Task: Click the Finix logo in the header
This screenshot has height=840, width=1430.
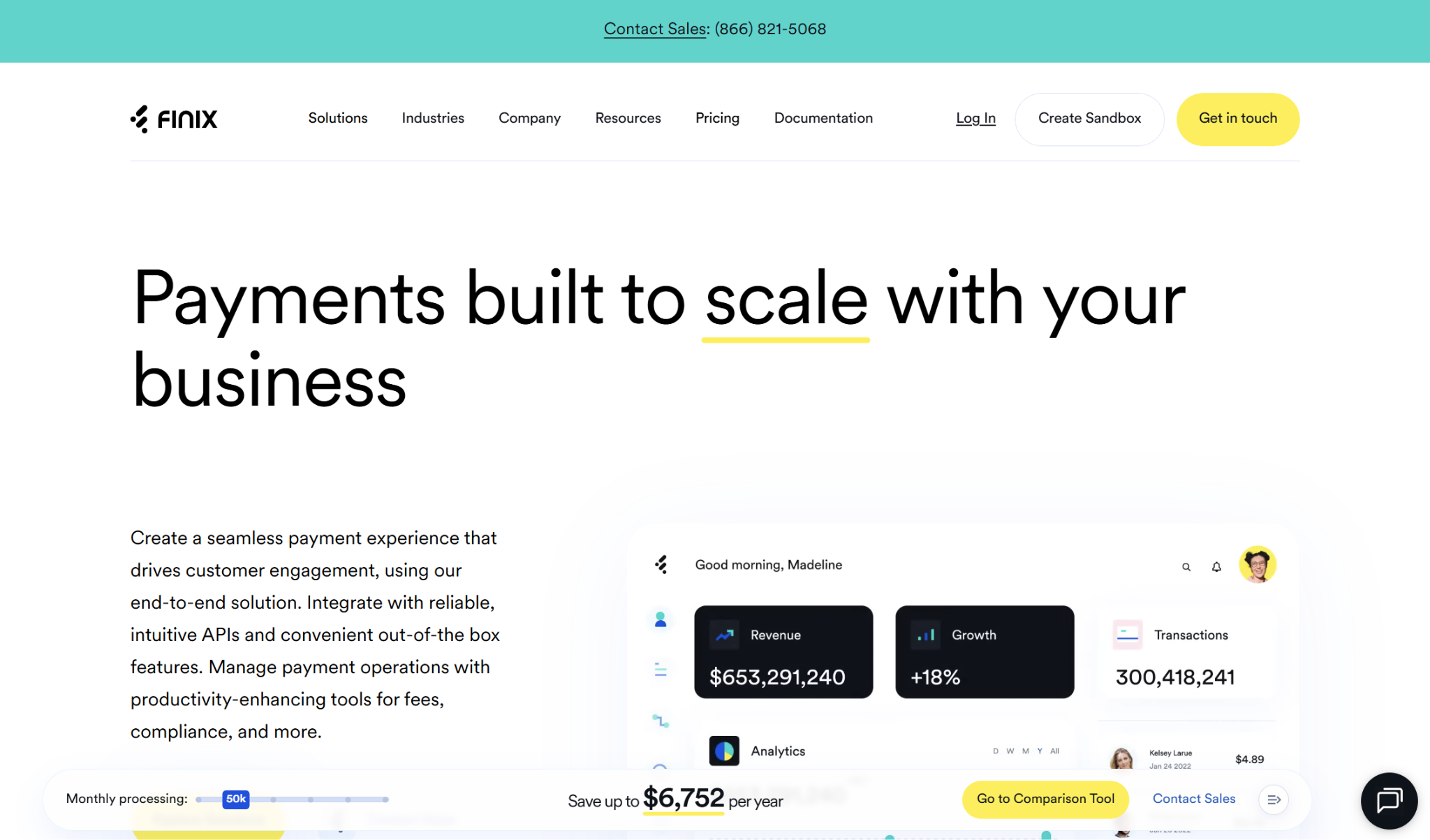Action: point(174,119)
